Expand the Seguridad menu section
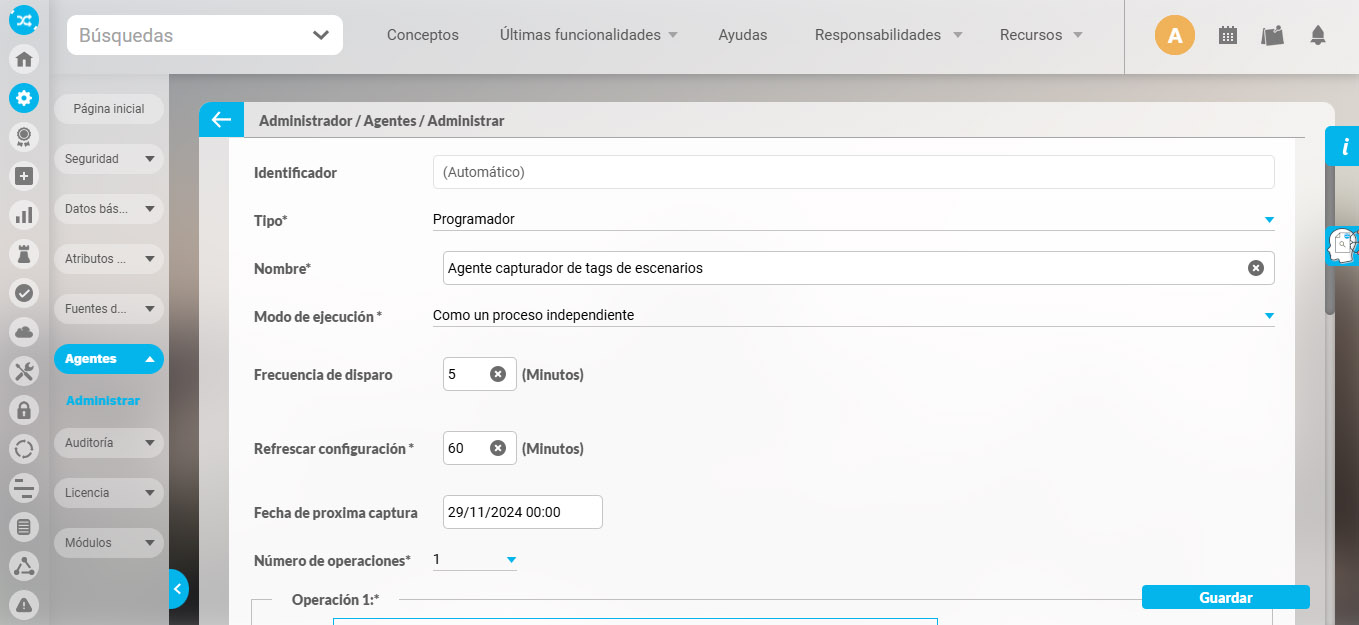Viewport: 1359px width, 625px height. coord(108,159)
